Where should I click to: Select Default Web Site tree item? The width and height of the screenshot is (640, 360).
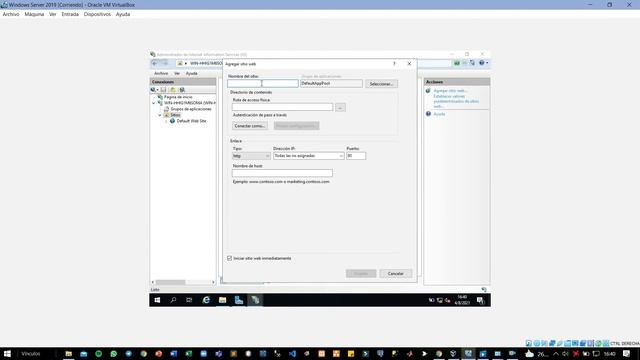pos(191,121)
